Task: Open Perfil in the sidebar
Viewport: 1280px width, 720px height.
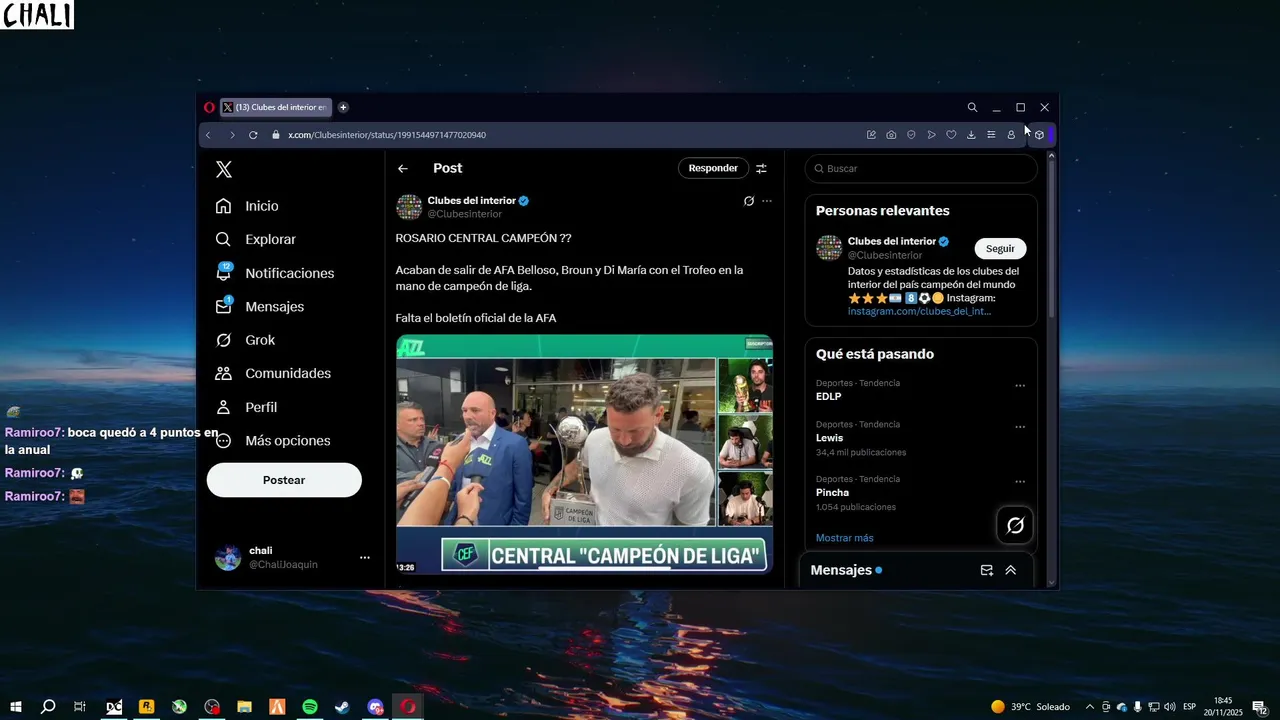Action: click(246, 407)
